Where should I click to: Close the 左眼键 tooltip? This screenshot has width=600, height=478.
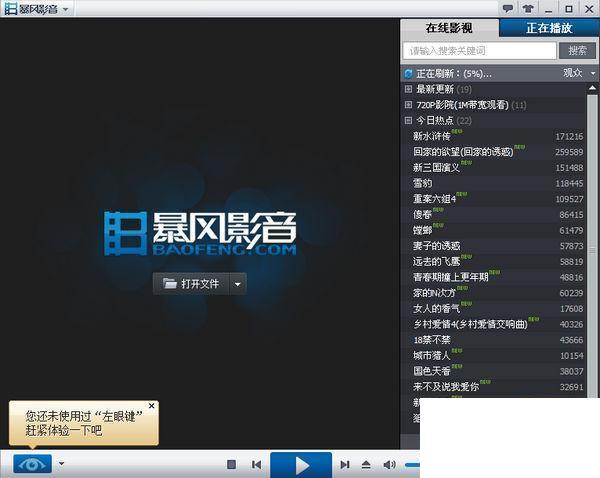(x=152, y=406)
